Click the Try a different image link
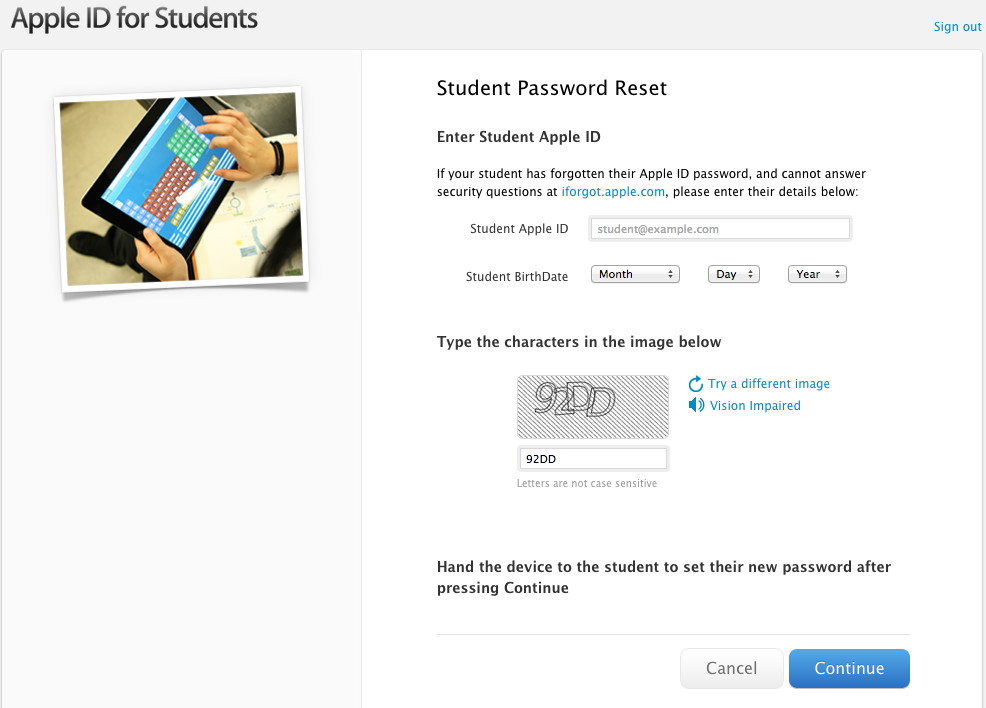The image size is (986, 708). click(769, 383)
